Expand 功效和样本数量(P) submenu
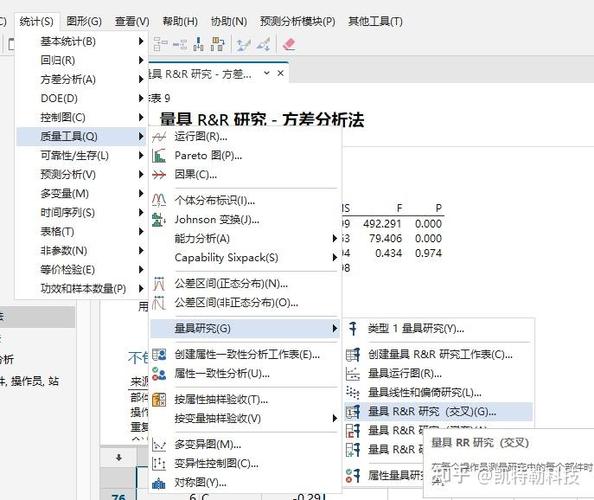This screenshot has height=500, width=594. click(81, 289)
